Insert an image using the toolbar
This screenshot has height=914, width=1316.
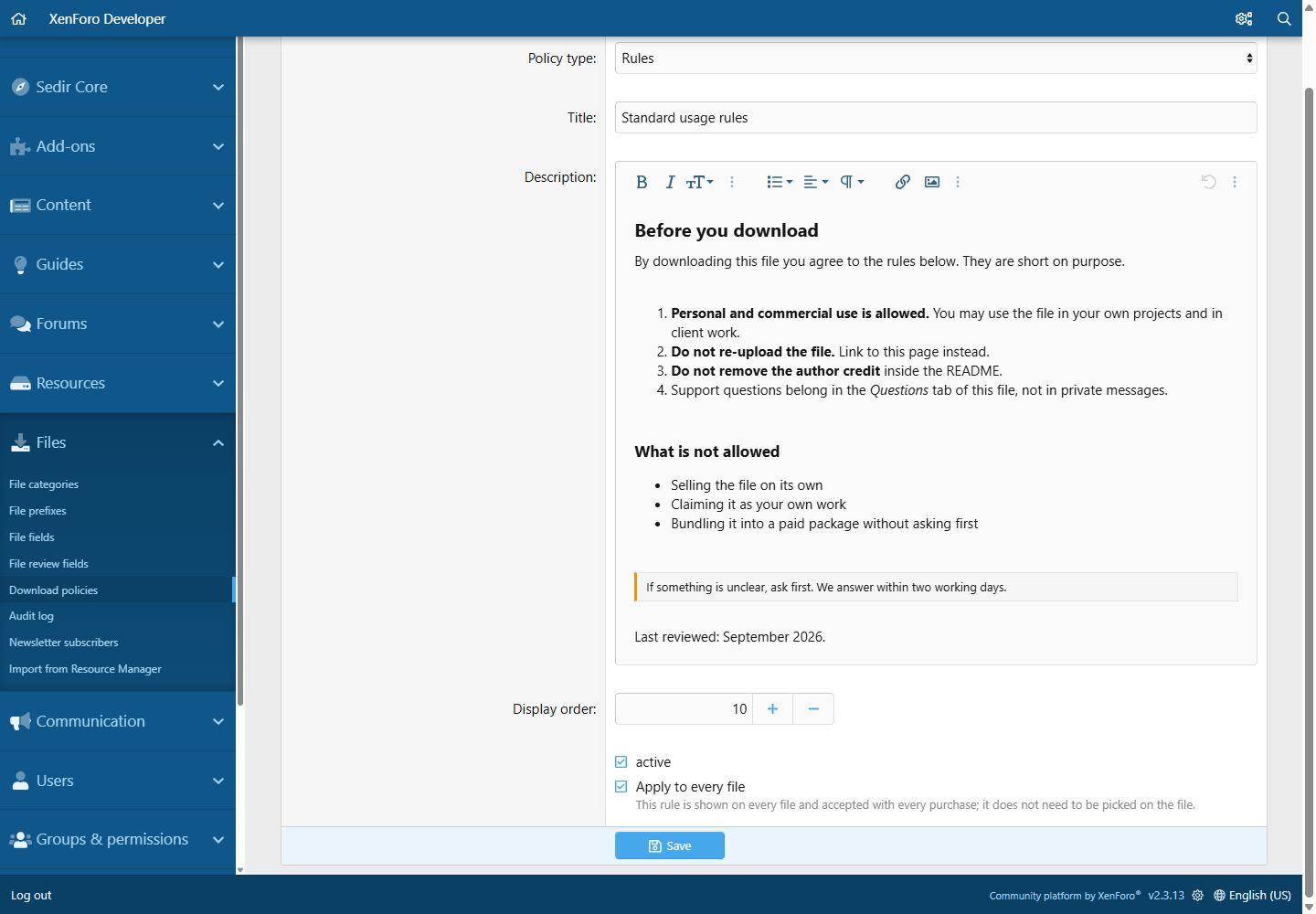pos(932,182)
